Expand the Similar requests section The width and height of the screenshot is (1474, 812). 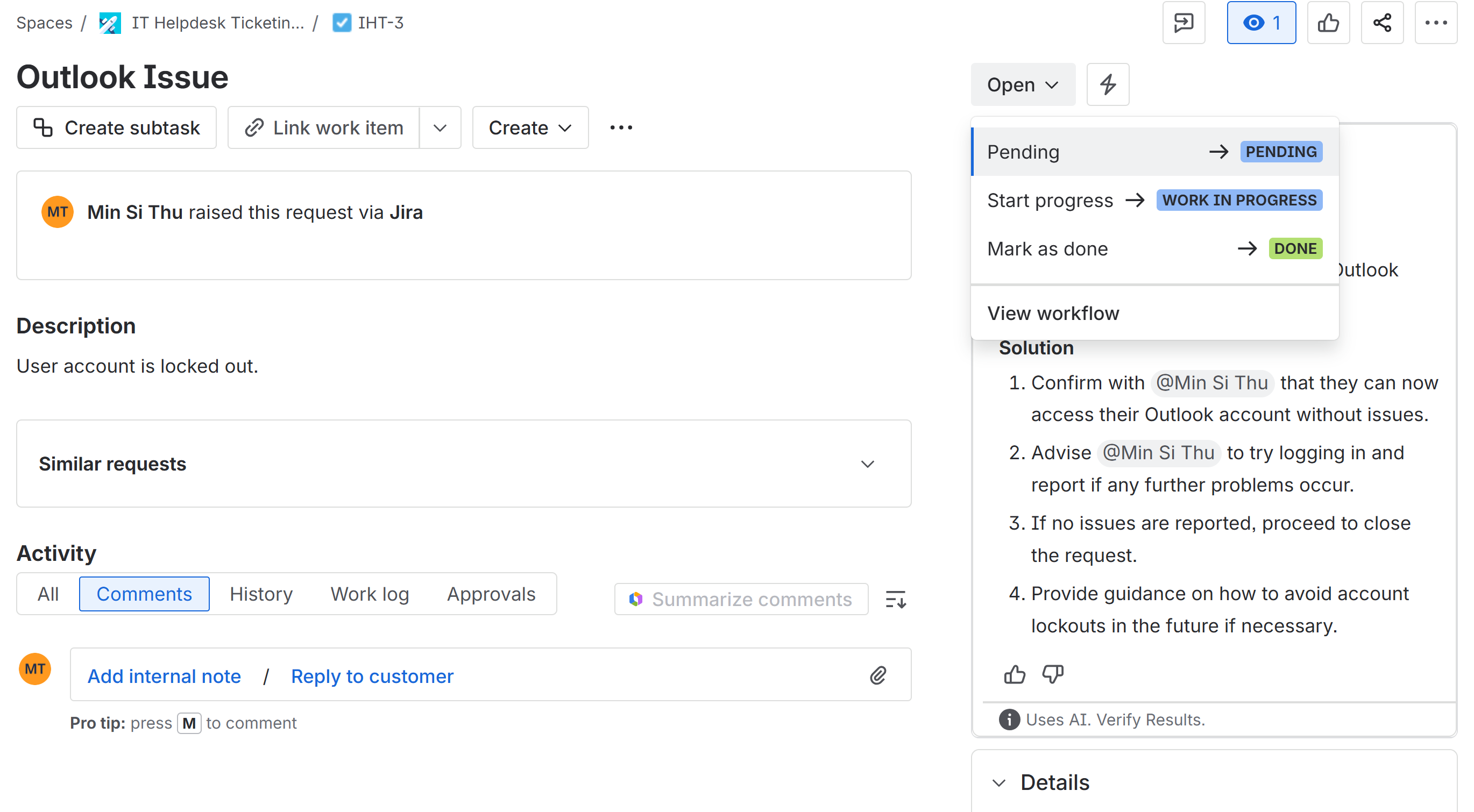868,464
